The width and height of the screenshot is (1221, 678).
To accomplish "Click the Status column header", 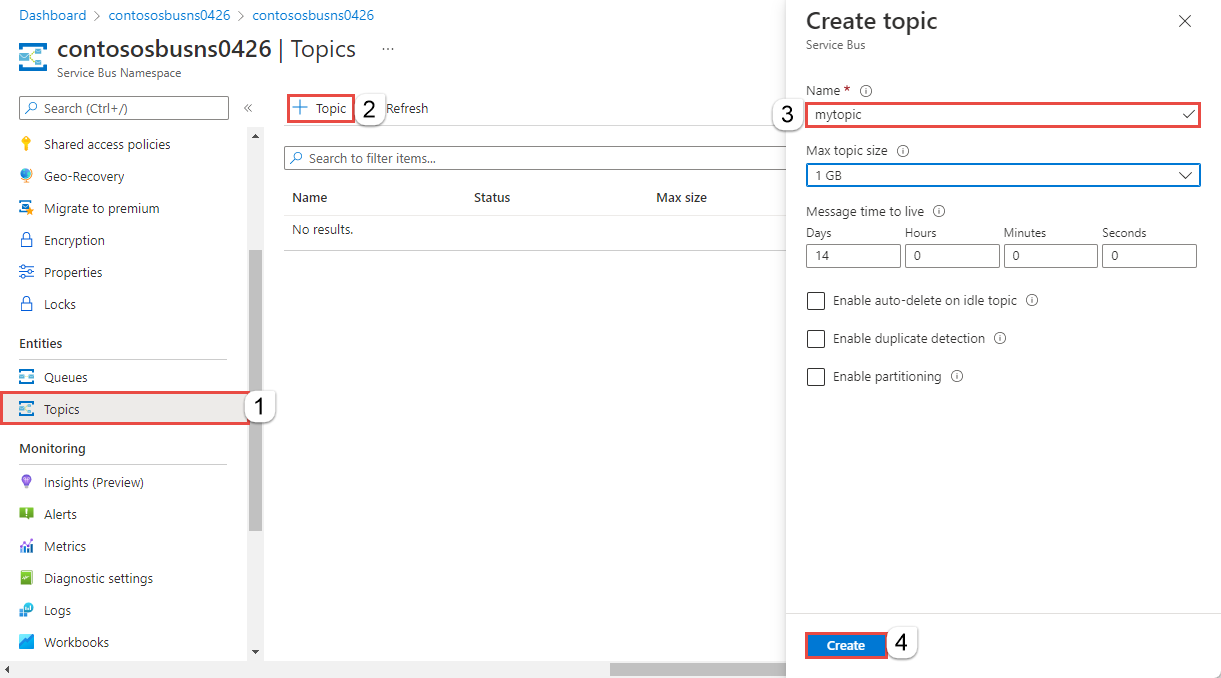I will [492, 198].
